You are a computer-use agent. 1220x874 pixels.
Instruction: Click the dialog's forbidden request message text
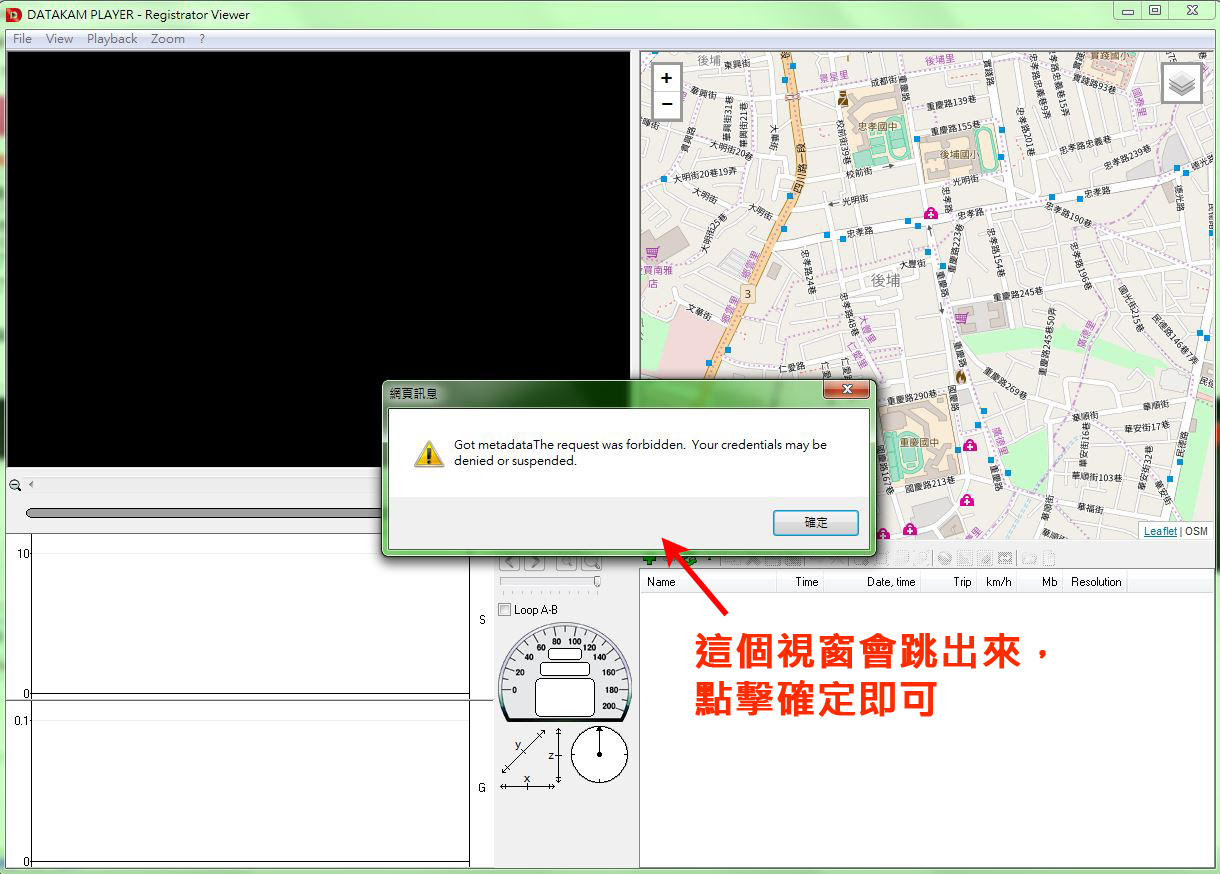coord(640,453)
